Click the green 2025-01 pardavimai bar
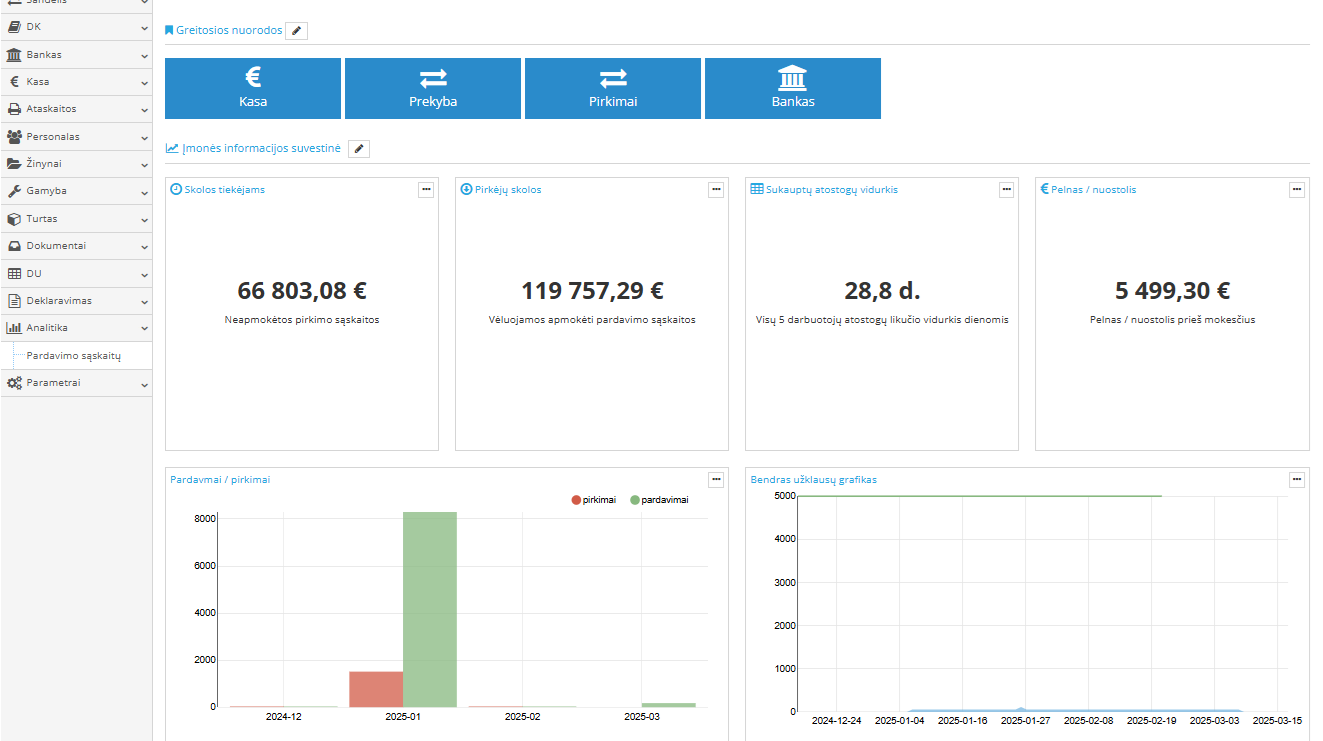The height and width of the screenshot is (741, 1323). pyautogui.click(x=430, y=610)
